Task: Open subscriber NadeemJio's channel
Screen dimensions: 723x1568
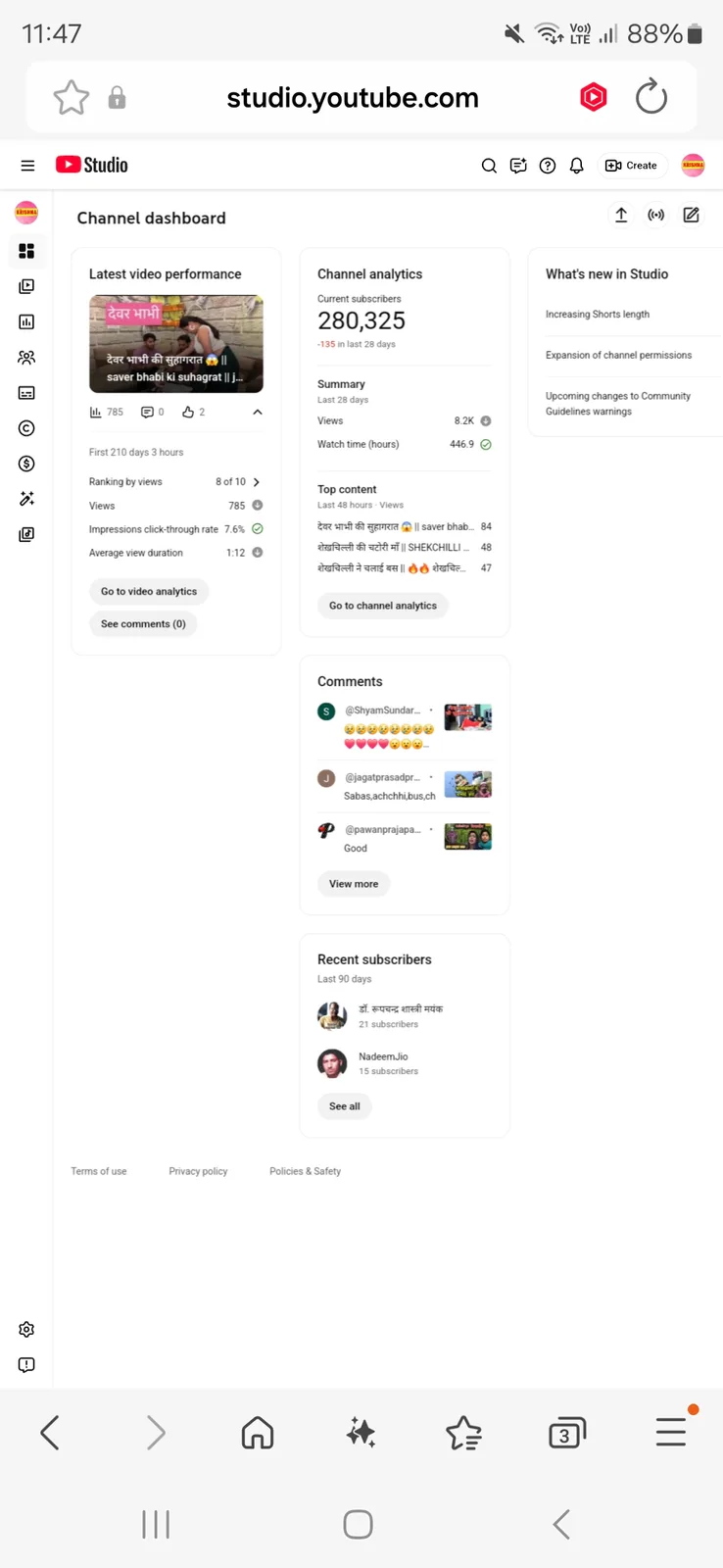Action: [x=383, y=1056]
